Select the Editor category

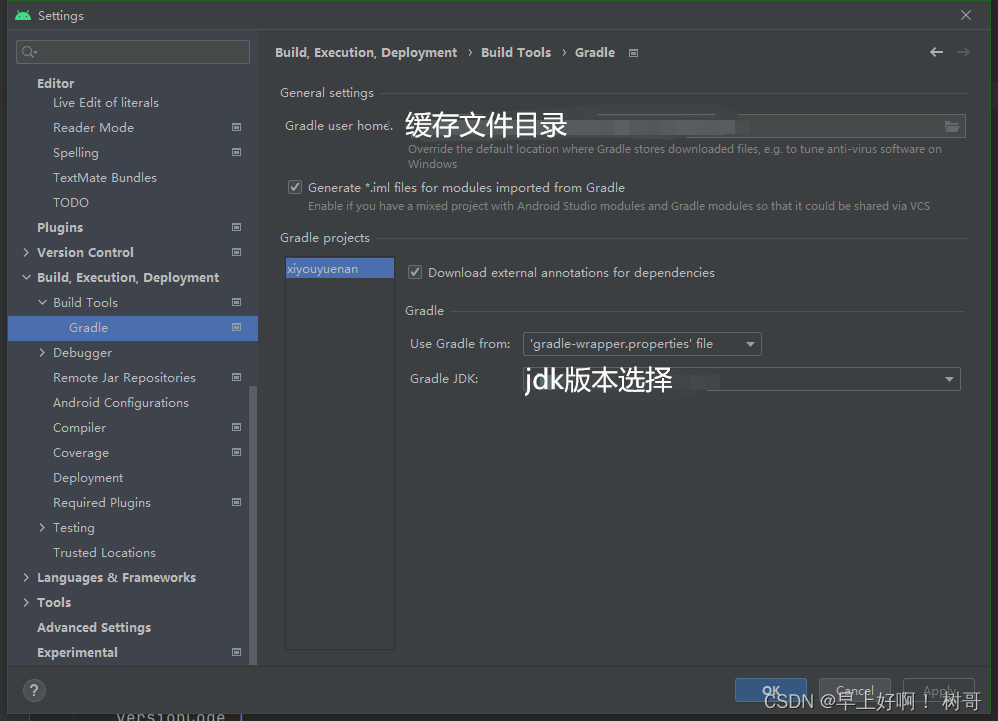pos(55,83)
